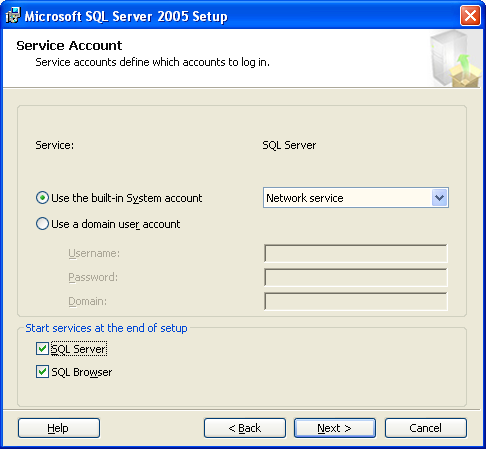The image size is (486, 449).
Task: Cancel the setup wizard
Action: point(426,428)
